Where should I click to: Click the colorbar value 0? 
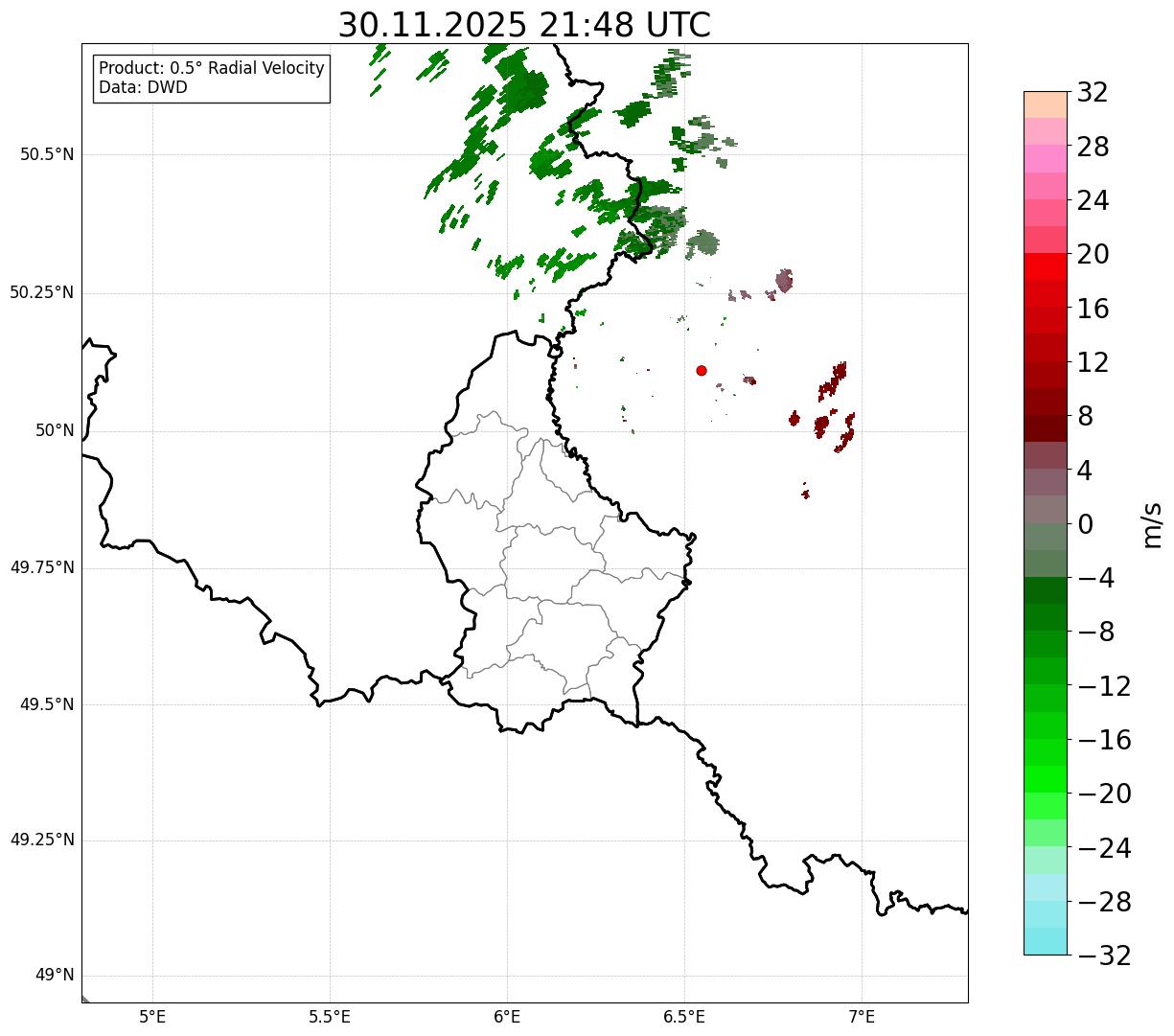(1085, 524)
